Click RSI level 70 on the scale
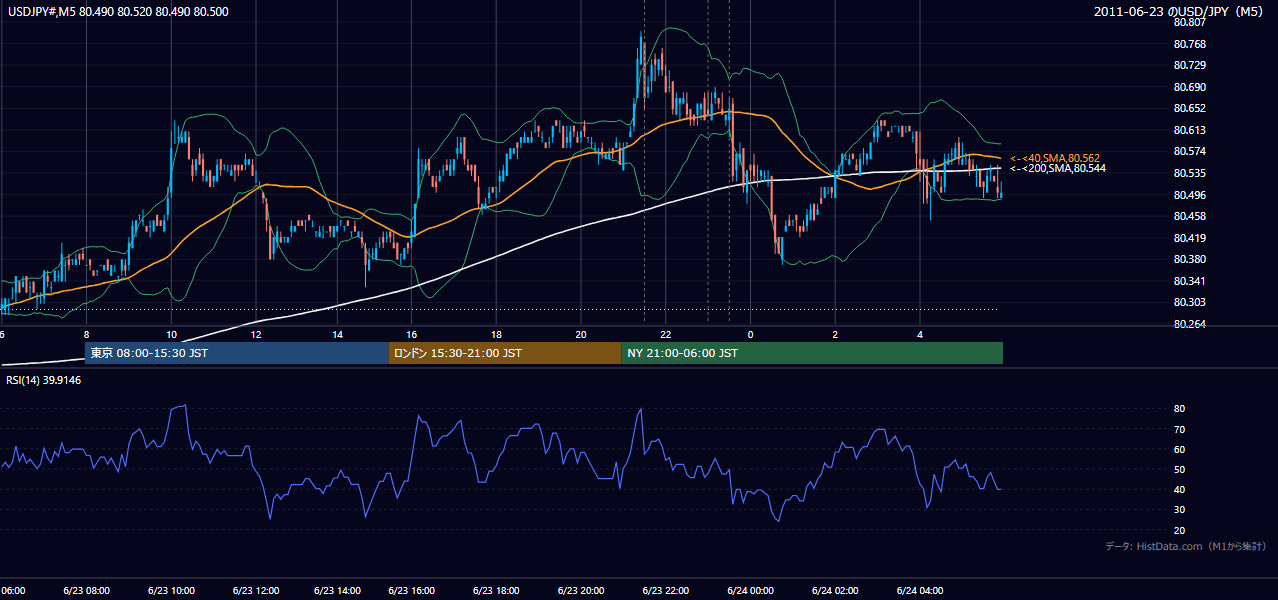 click(1180, 429)
